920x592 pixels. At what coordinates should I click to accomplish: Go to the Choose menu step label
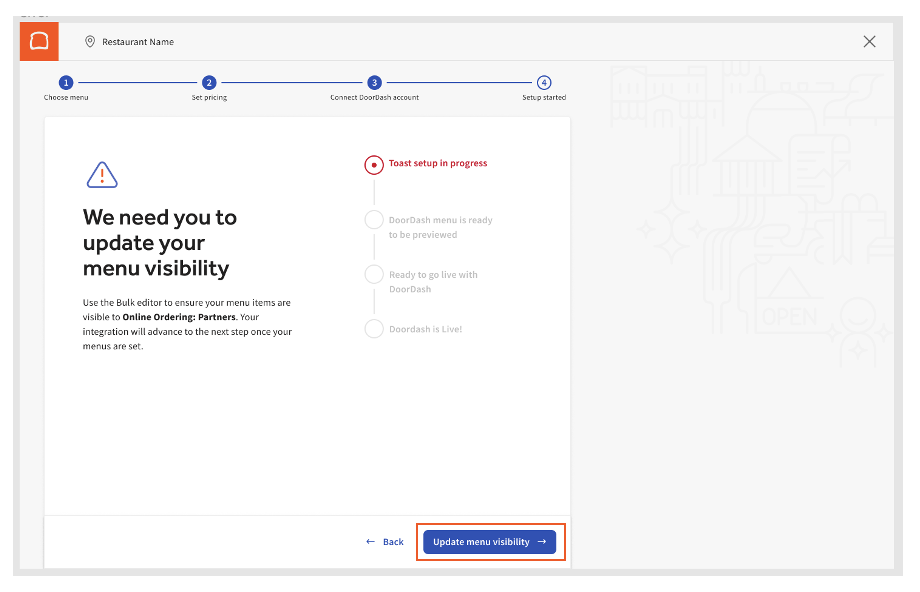[x=66, y=98]
